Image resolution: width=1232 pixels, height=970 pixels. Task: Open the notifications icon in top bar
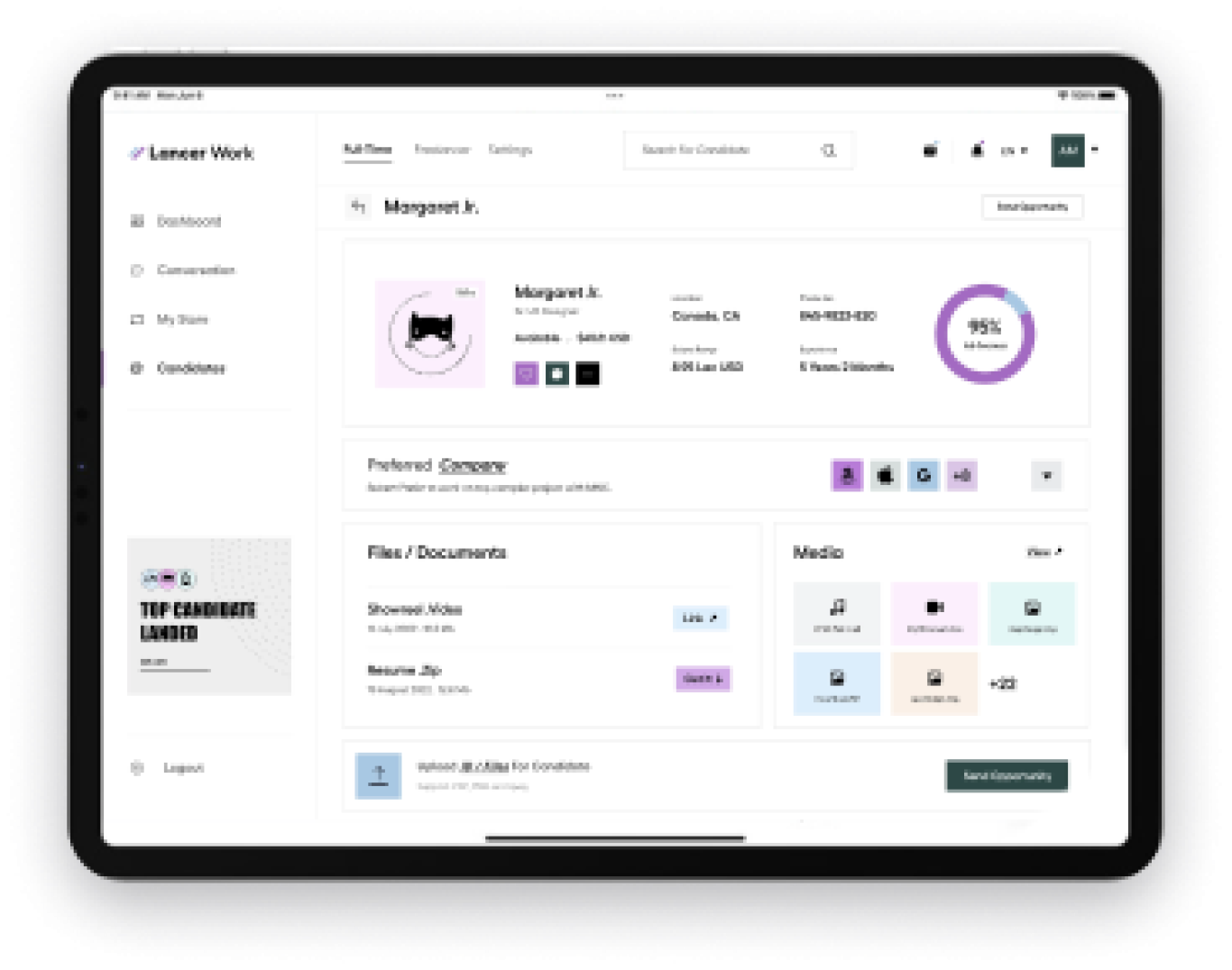(977, 150)
